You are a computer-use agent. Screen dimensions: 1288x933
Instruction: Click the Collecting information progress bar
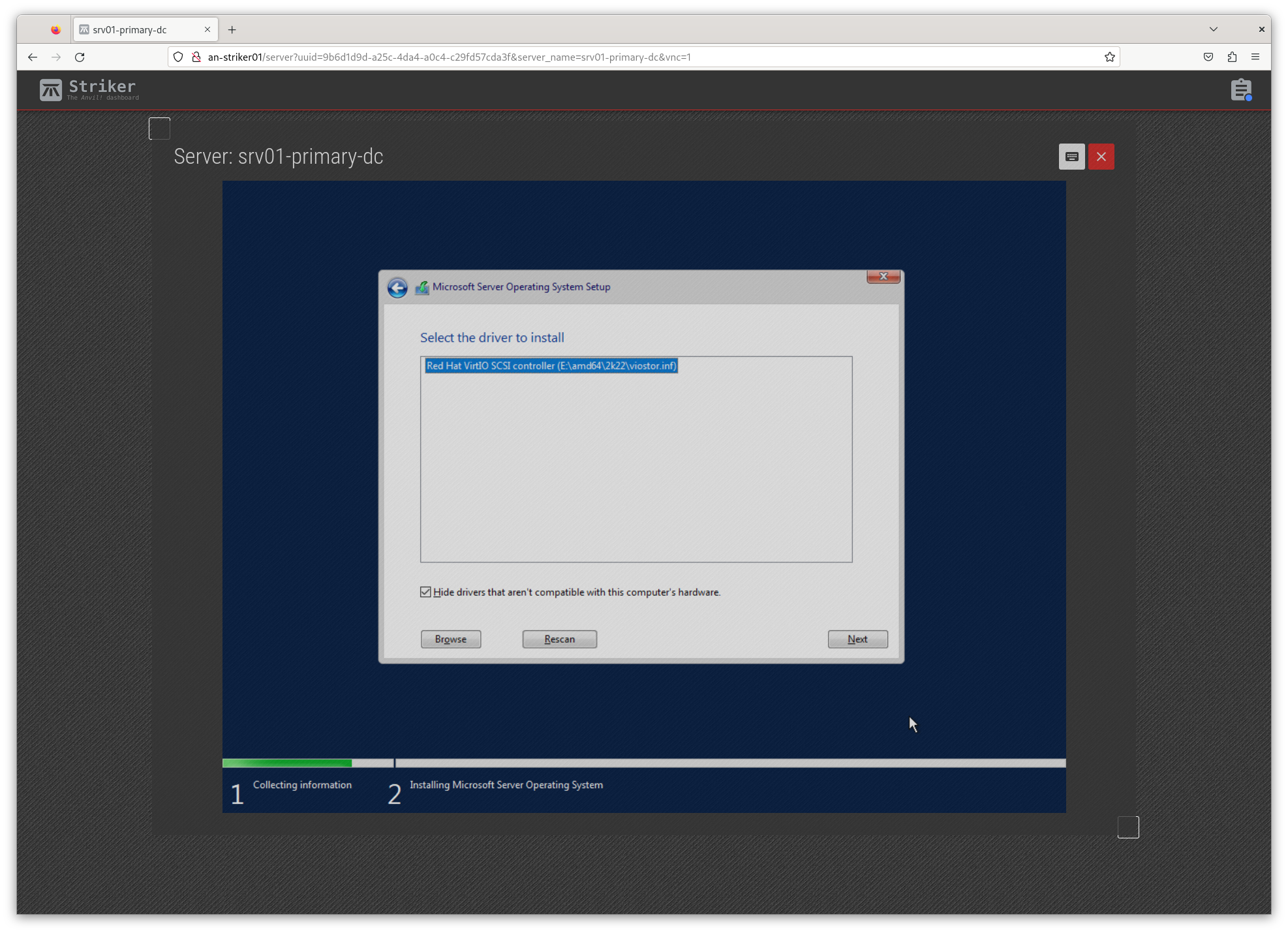pos(308,763)
